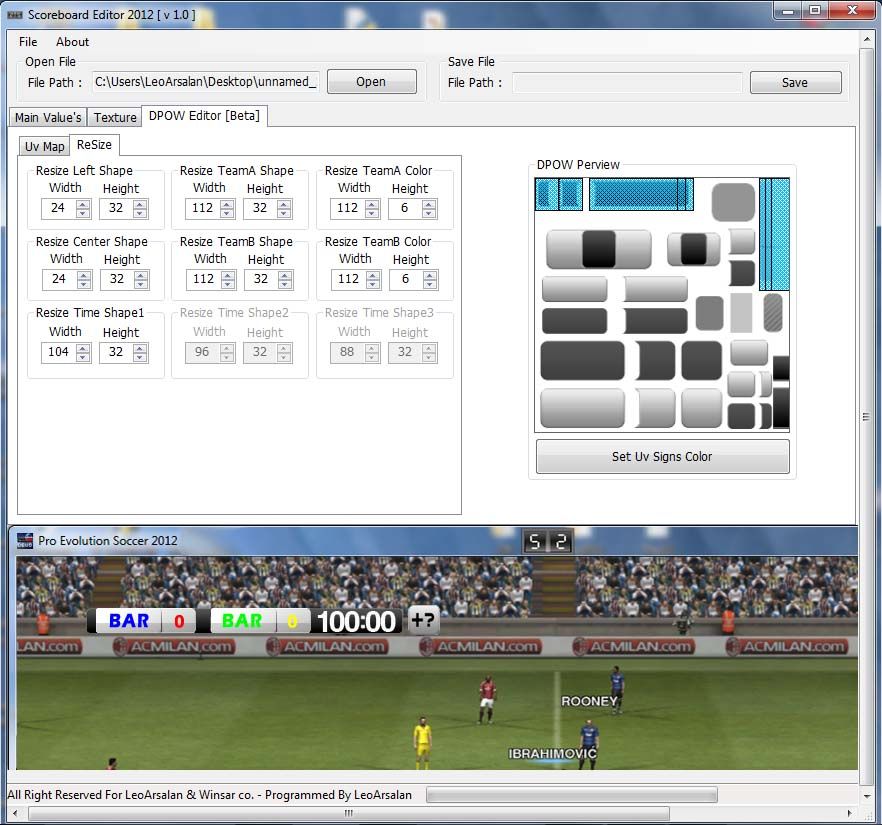Switch to Main Value's tab
Screen dimensions: 882x825
pyautogui.click(x=48, y=117)
